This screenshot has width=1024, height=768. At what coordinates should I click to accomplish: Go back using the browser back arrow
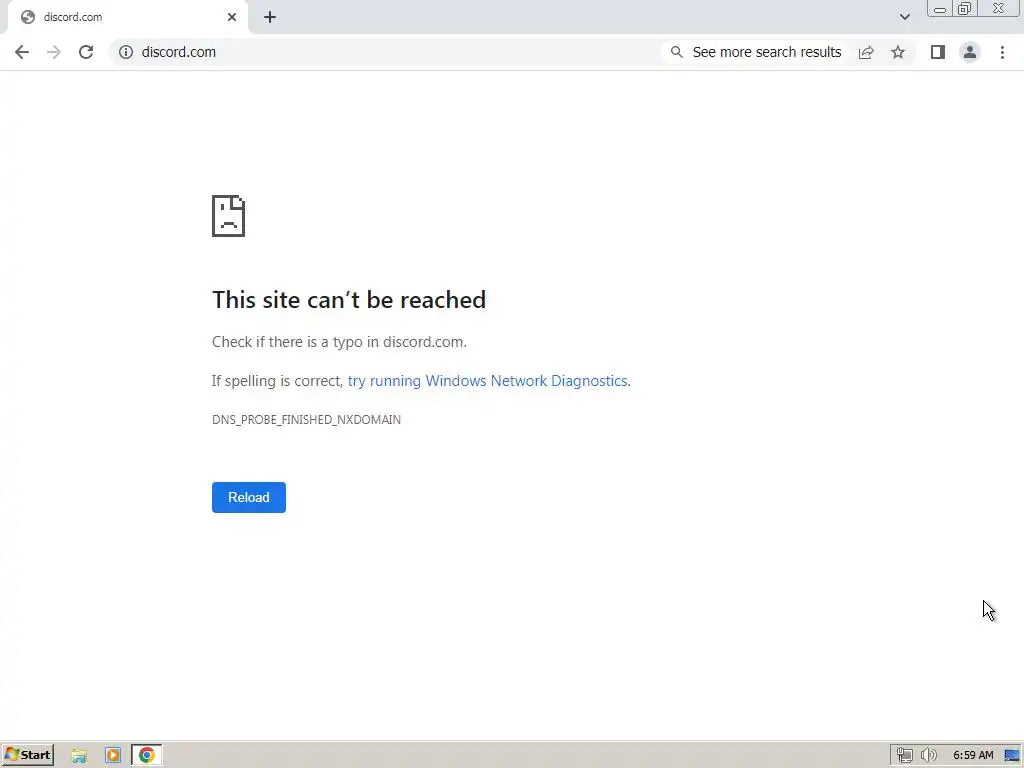[x=22, y=52]
